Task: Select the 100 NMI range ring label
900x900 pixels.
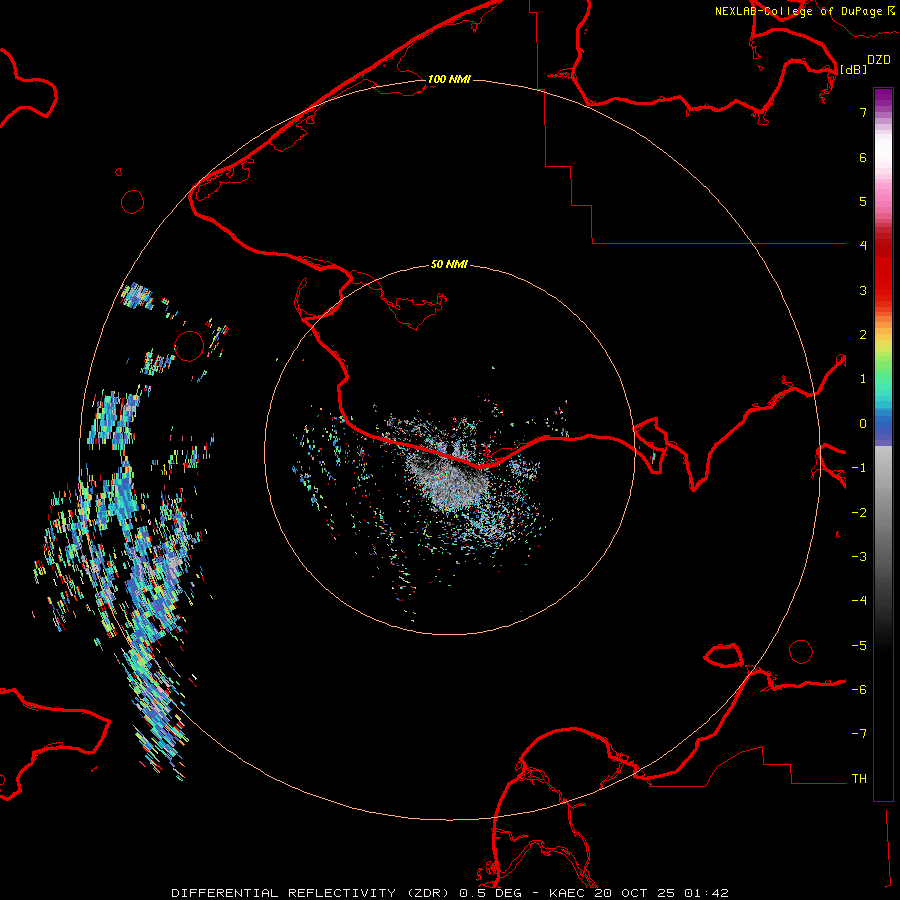Action: point(449,79)
